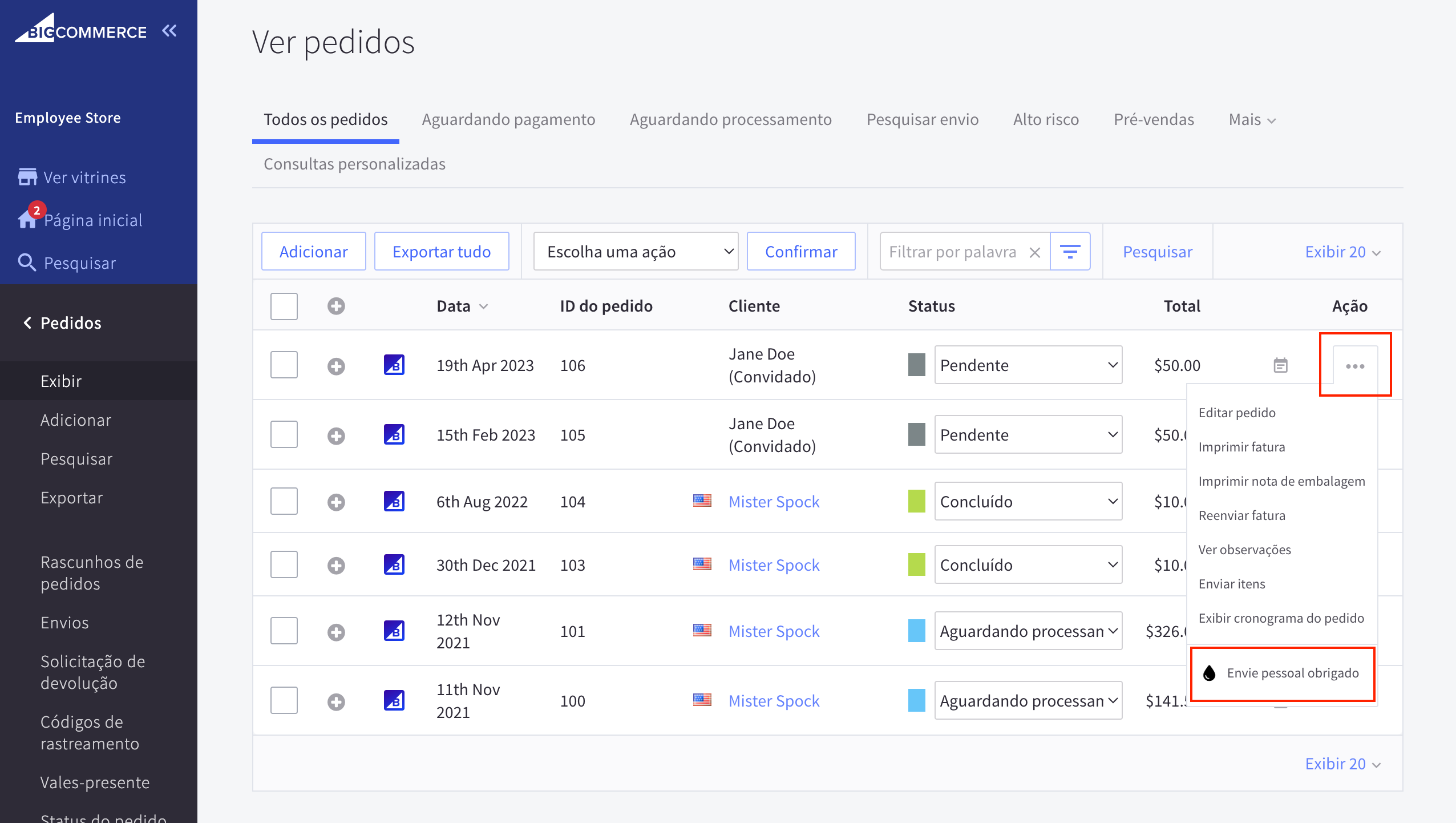Switch to the Alto risco tab
Screen dimensions: 1456x823
[1046, 119]
